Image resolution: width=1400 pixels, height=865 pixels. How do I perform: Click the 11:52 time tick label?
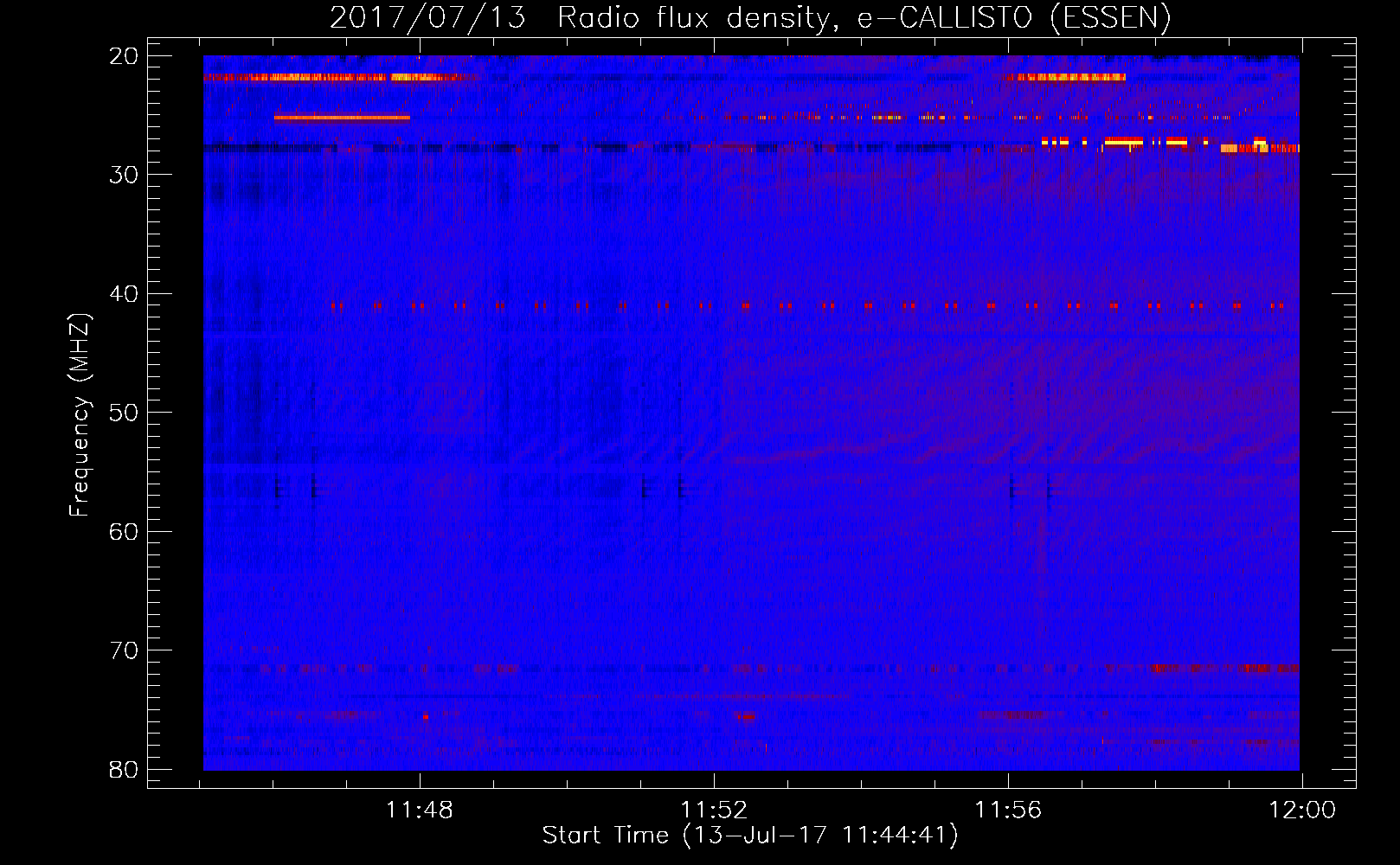(x=714, y=811)
